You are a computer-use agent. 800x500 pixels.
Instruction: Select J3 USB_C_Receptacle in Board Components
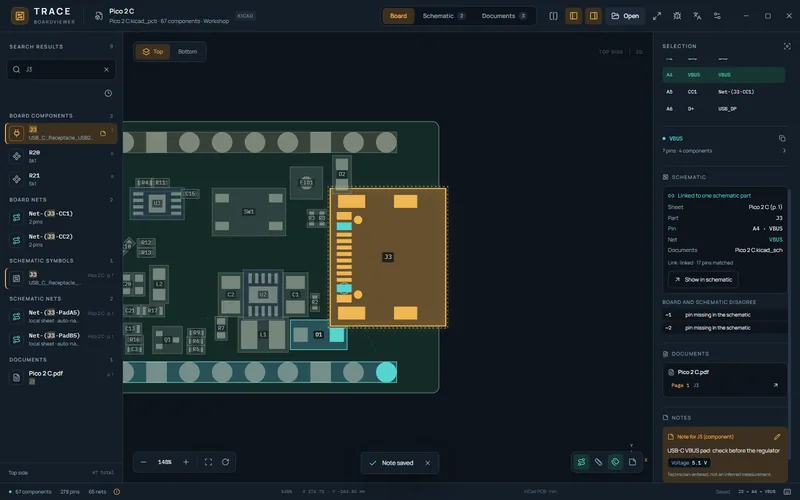tap(61, 133)
